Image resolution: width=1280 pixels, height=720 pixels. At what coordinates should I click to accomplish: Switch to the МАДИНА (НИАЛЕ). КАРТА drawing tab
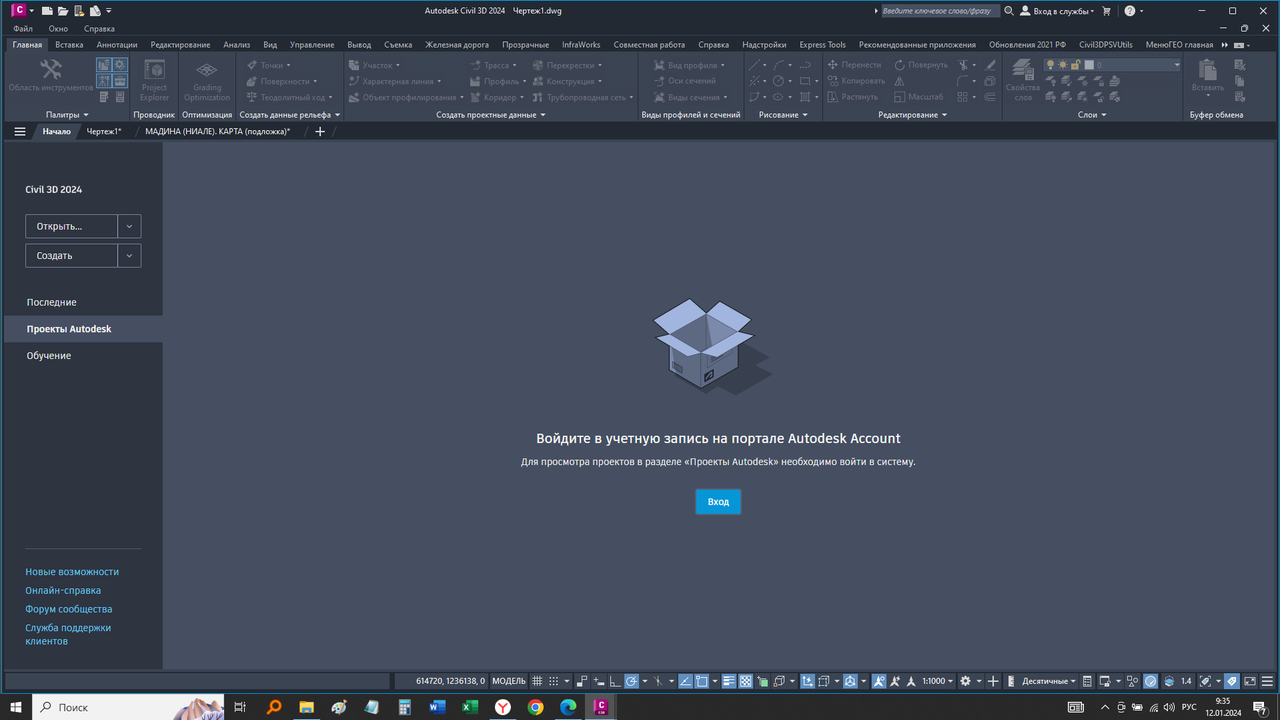[218, 131]
